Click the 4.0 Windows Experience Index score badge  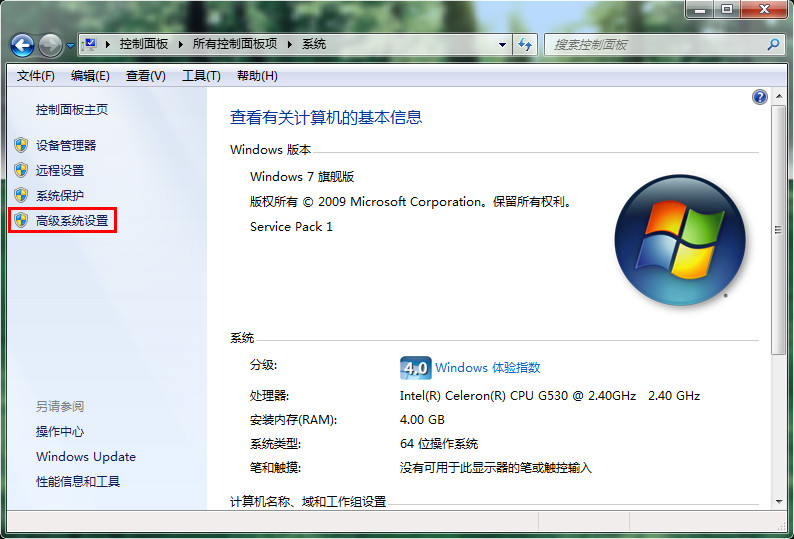coord(415,368)
